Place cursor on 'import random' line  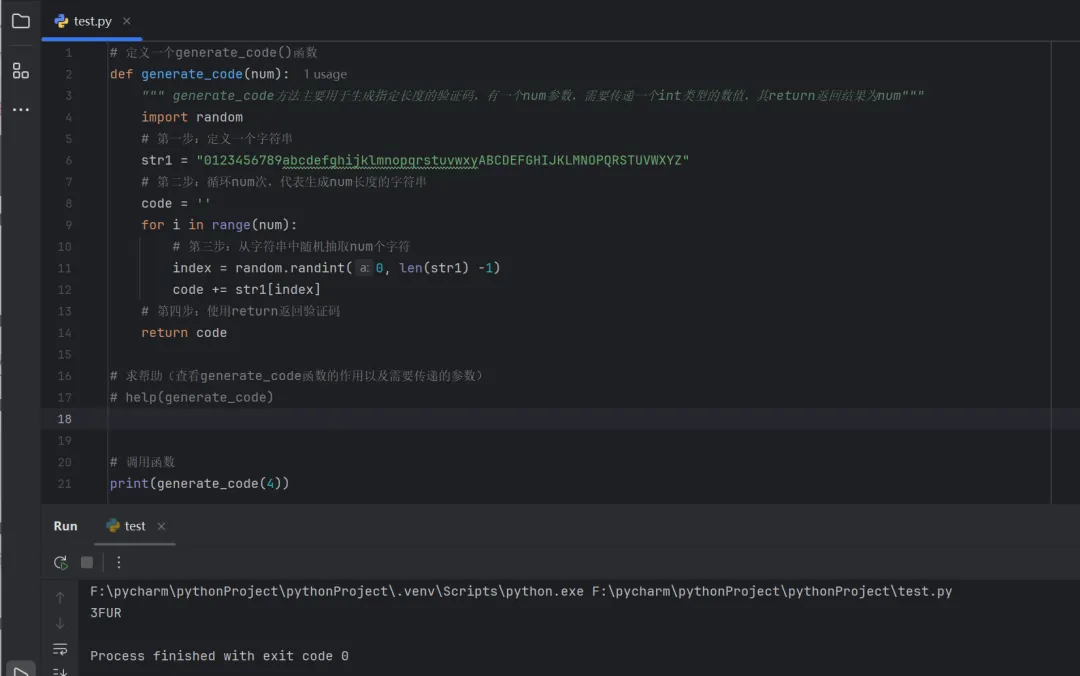pyautogui.click(x=191, y=117)
